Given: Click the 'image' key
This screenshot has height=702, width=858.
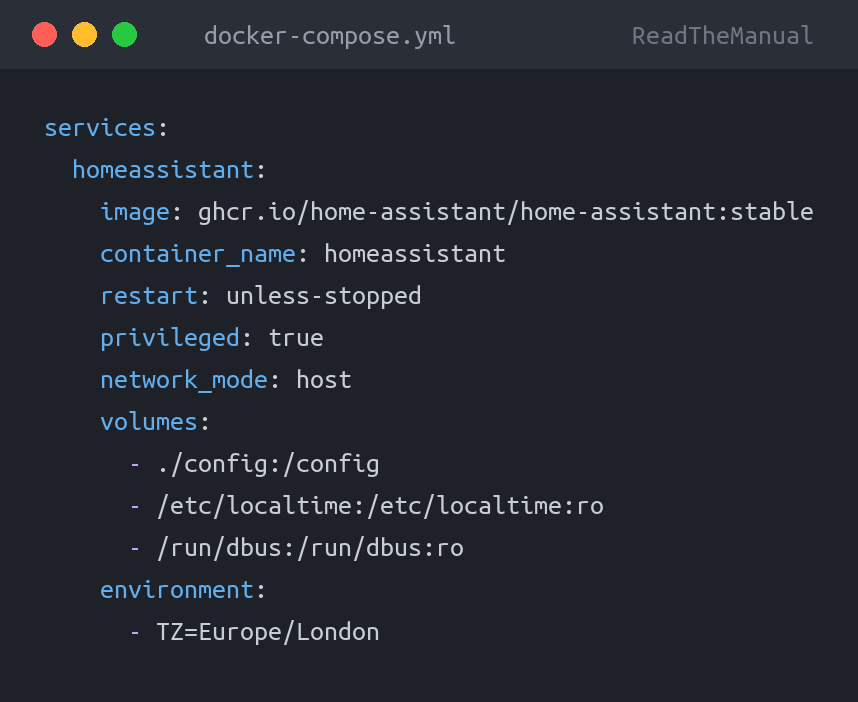Looking at the screenshot, I should coord(135,212).
